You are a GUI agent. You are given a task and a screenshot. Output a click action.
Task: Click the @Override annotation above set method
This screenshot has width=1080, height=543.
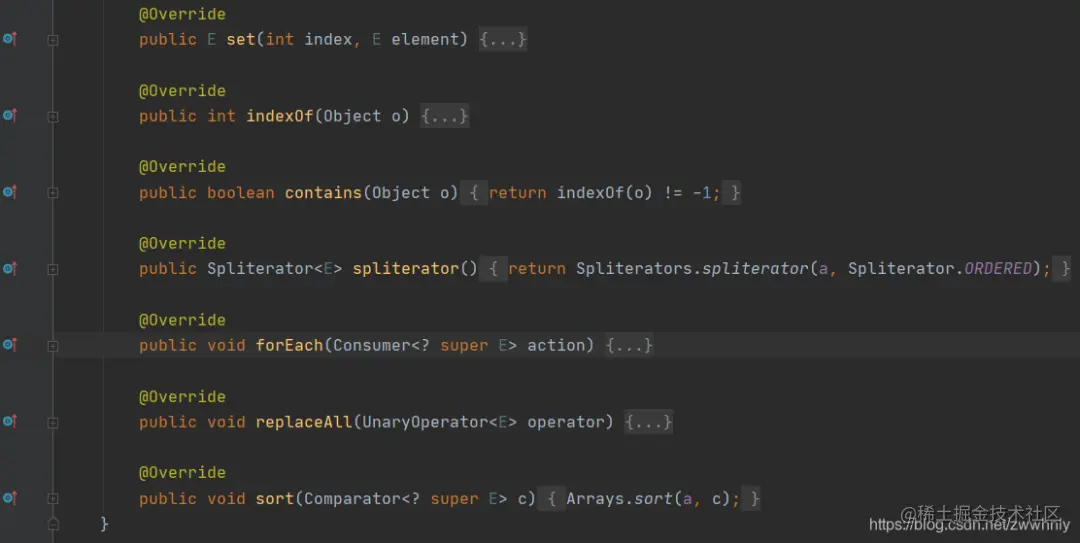tap(183, 14)
